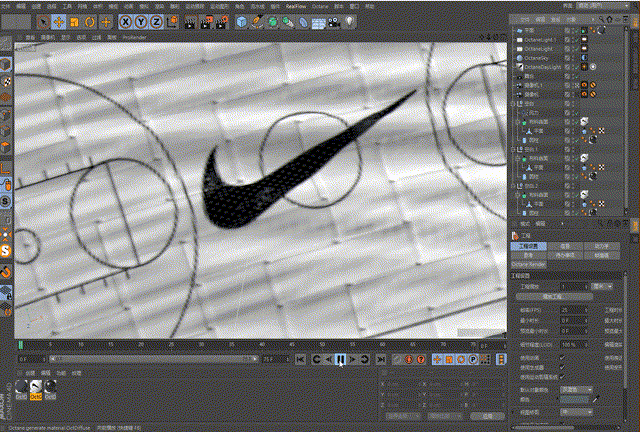Click the level of detail 100% field

pos(574,345)
